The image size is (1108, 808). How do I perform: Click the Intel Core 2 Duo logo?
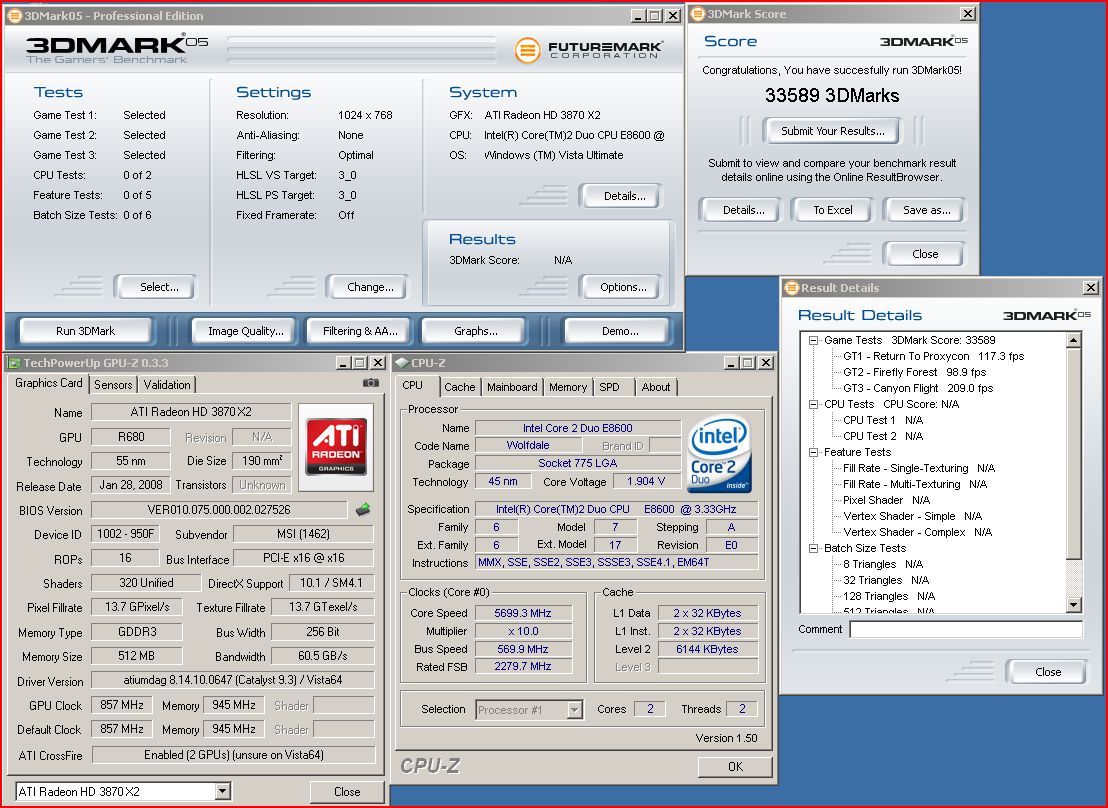719,454
